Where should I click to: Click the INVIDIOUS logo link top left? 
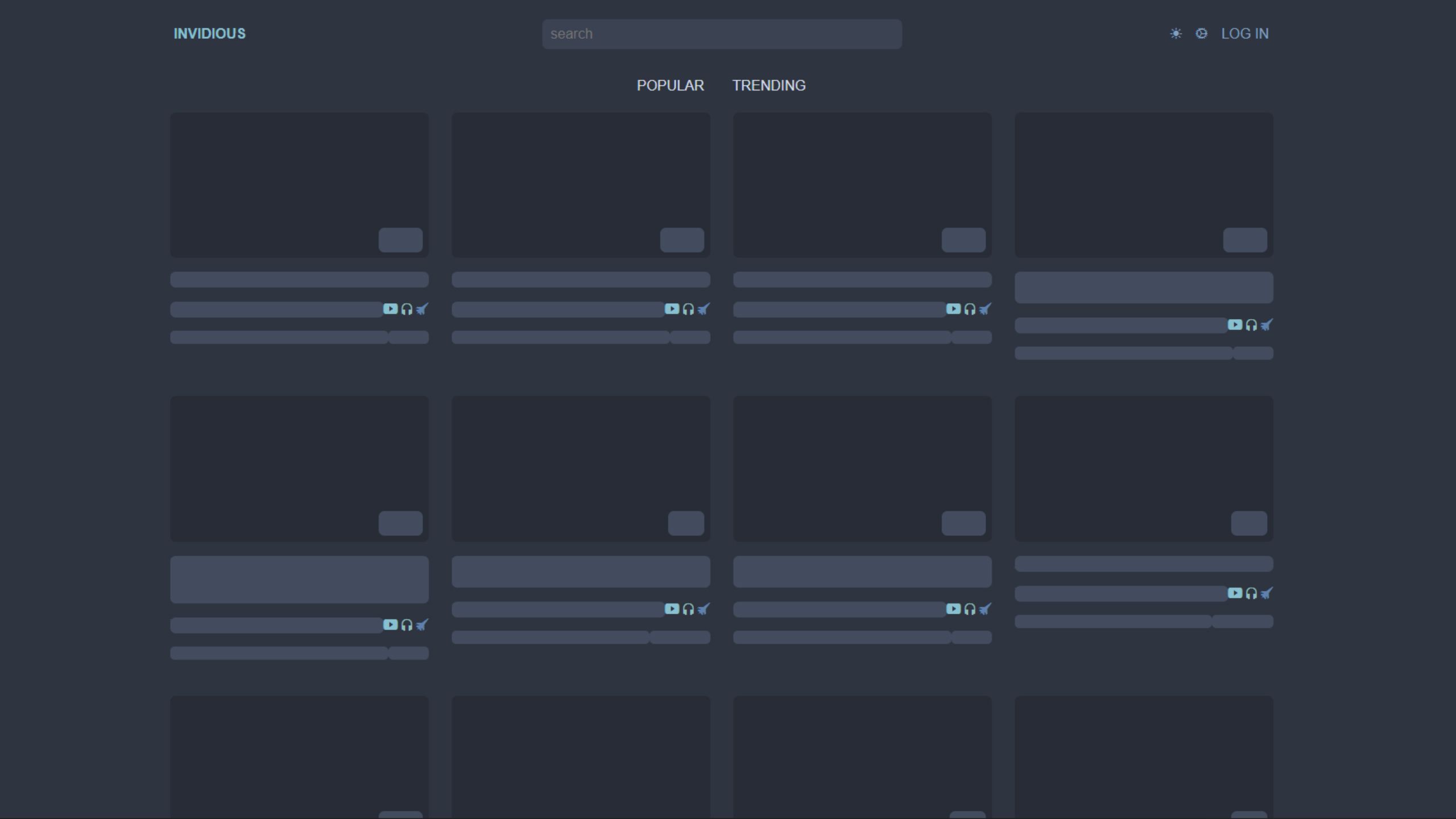209,33
